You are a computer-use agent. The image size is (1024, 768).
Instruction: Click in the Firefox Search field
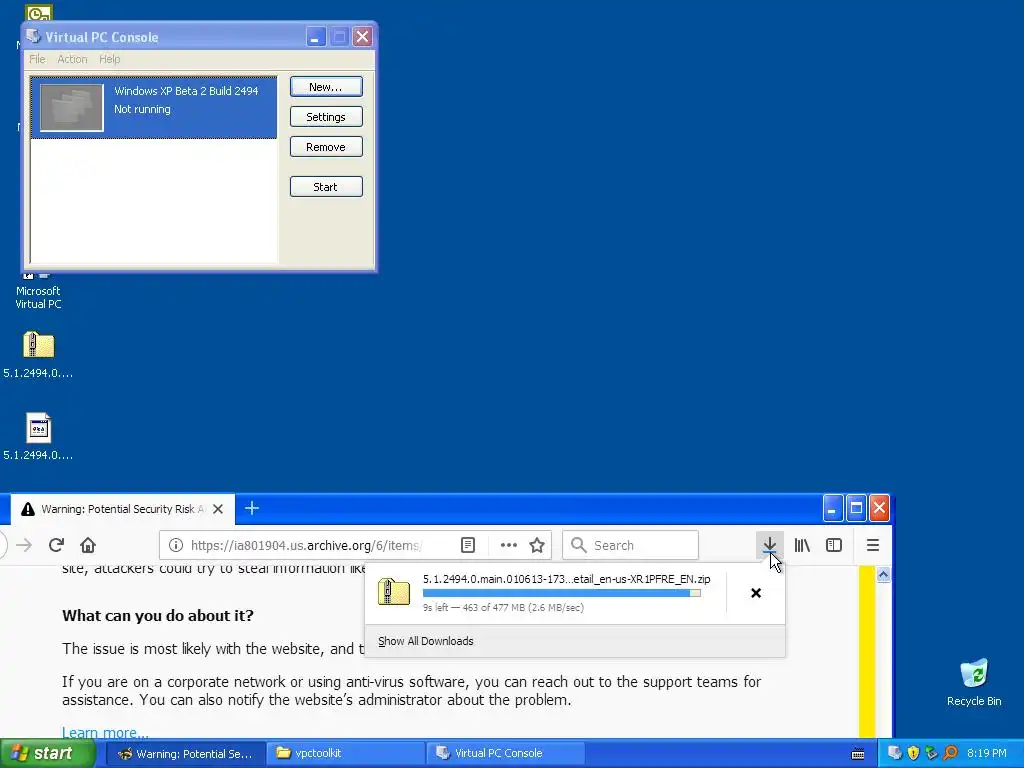(x=631, y=545)
